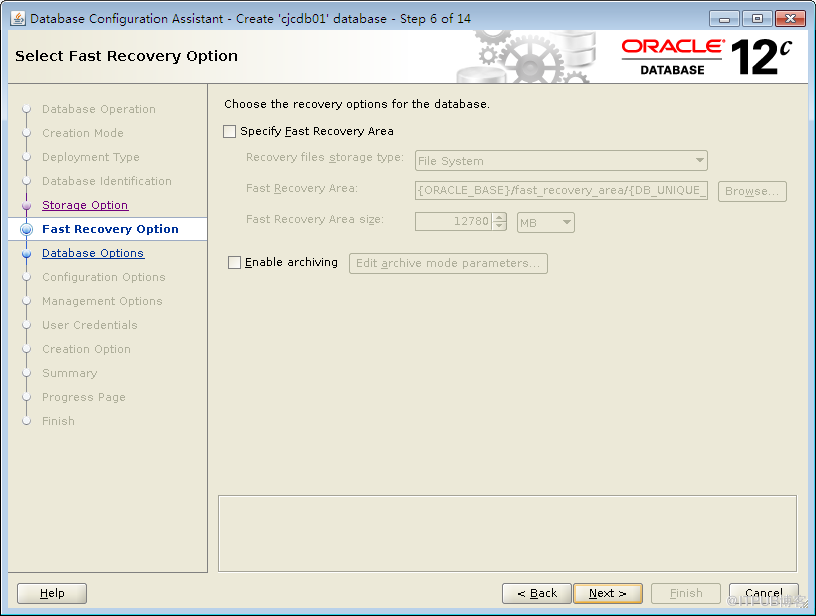The width and height of the screenshot is (816, 616).
Task: Click the User Credentials step label
Action: [x=90, y=325]
